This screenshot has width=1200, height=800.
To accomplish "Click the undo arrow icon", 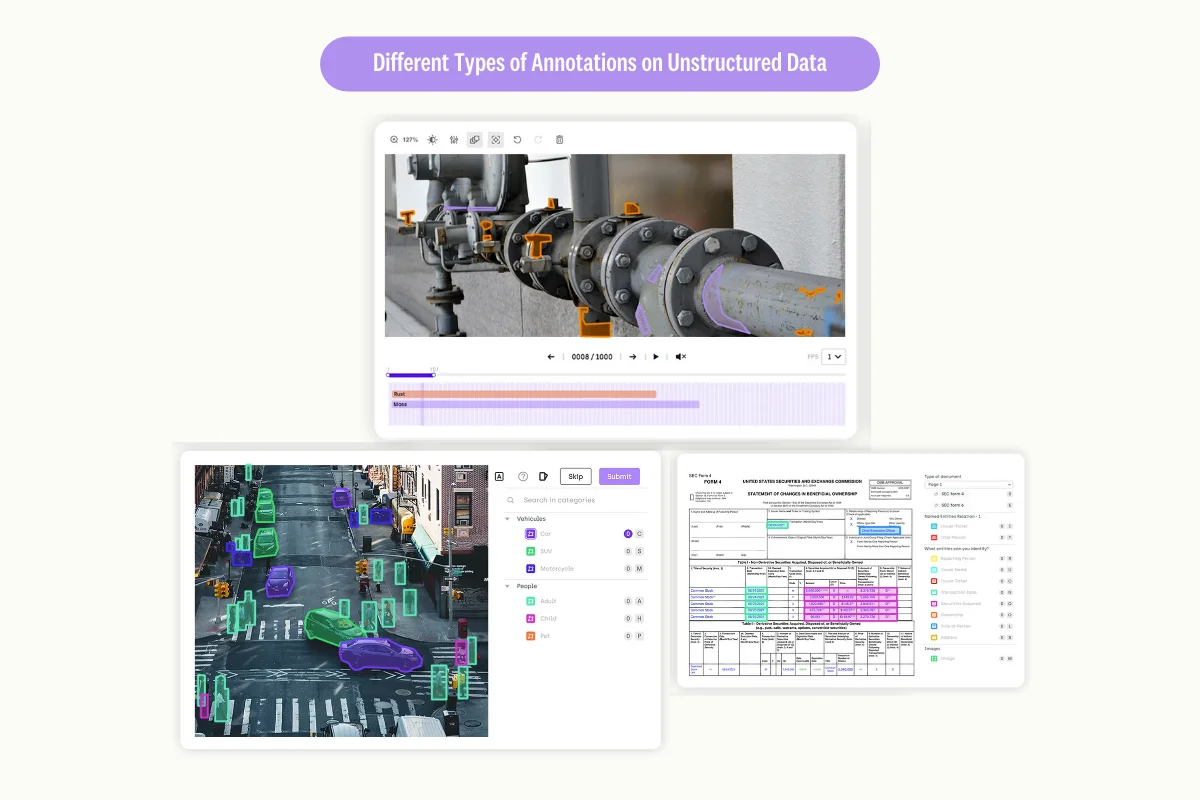I will (516, 139).
